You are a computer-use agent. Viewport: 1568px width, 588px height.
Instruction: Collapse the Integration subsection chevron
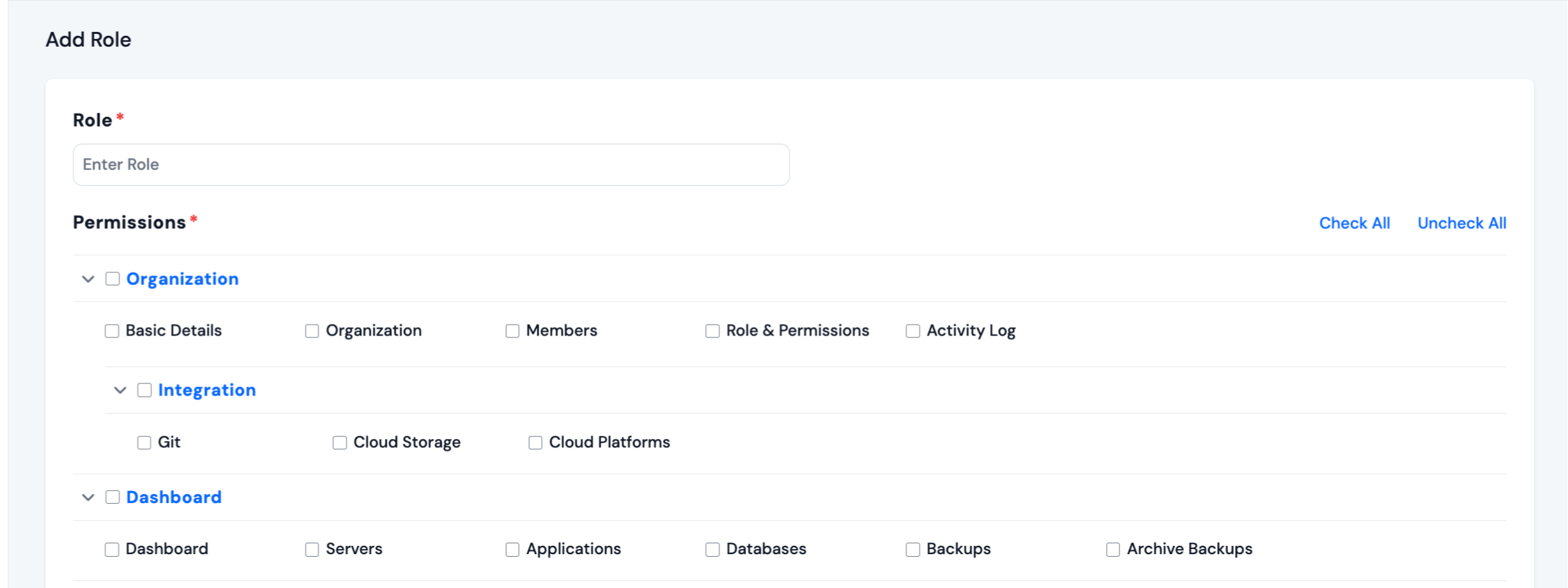click(x=120, y=391)
